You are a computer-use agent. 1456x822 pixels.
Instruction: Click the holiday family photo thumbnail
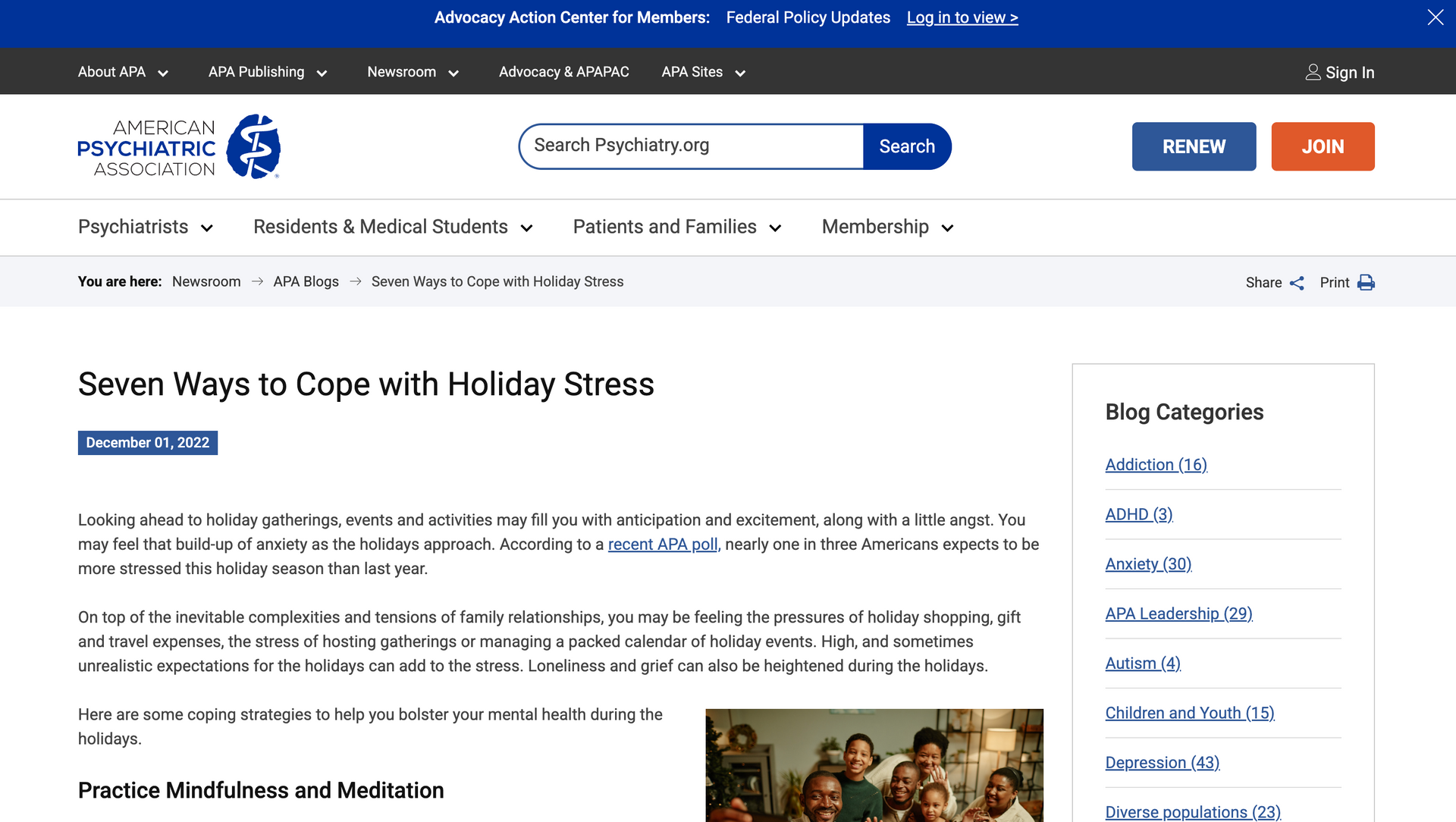click(874, 765)
